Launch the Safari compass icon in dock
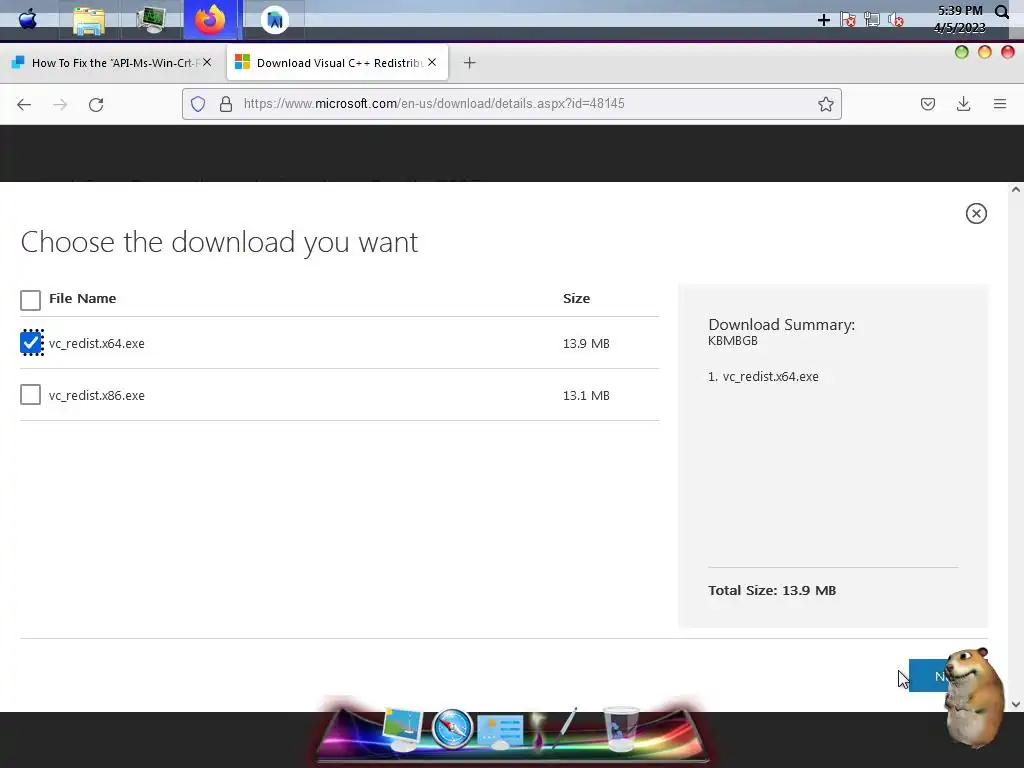 [x=452, y=727]
